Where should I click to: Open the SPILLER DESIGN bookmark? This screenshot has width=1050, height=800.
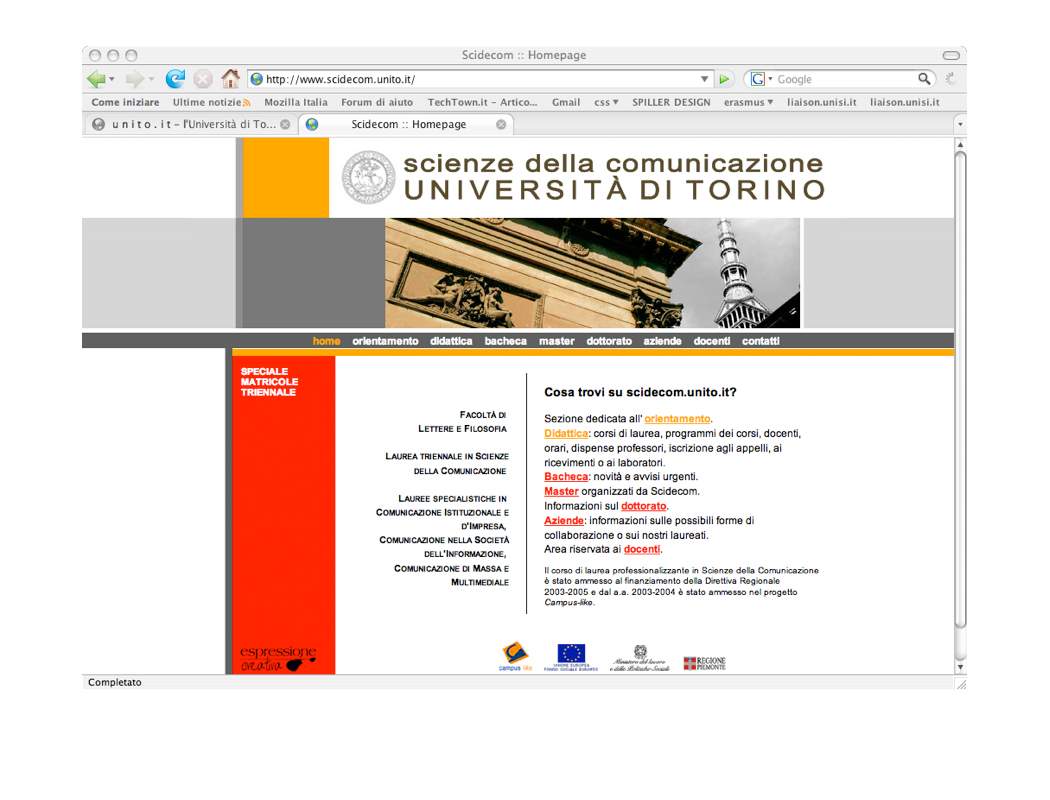tap(671, 102)
